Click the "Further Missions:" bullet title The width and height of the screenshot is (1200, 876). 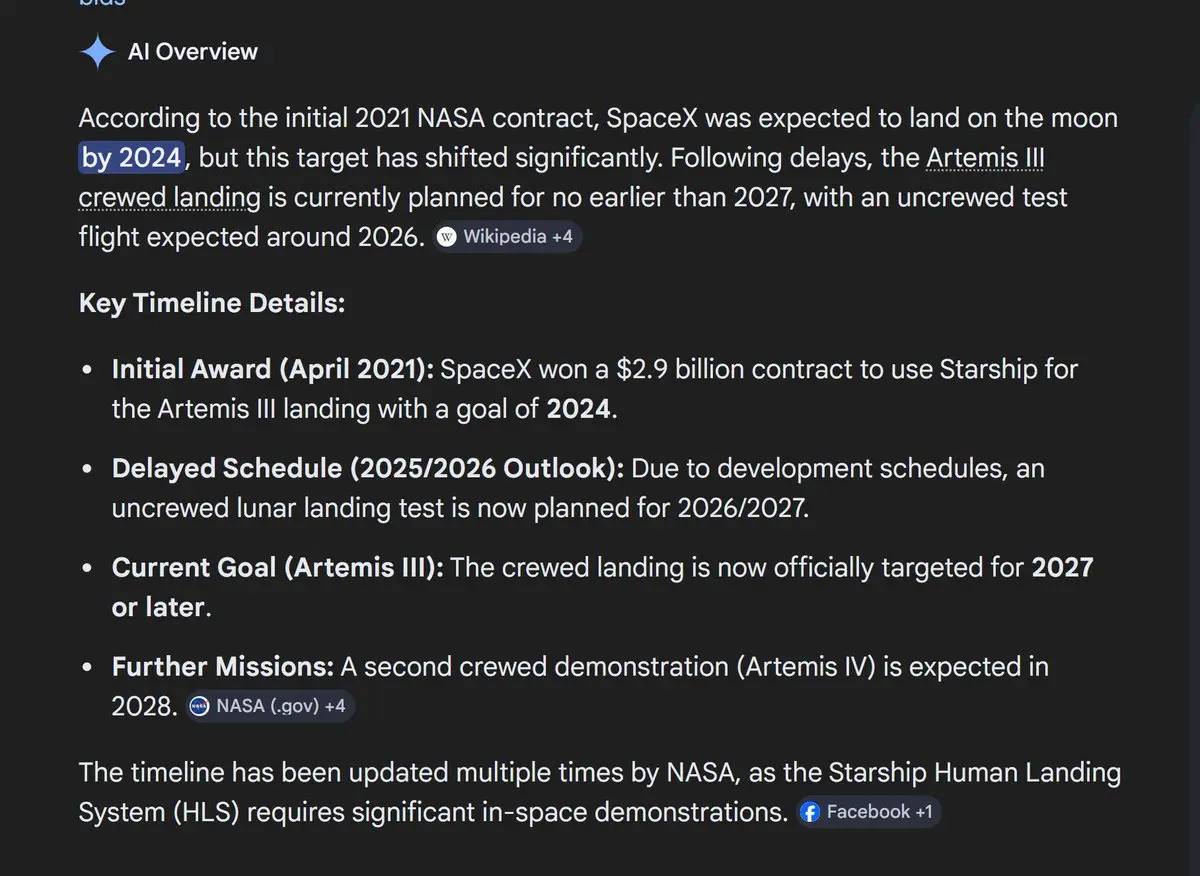point(222,667)
